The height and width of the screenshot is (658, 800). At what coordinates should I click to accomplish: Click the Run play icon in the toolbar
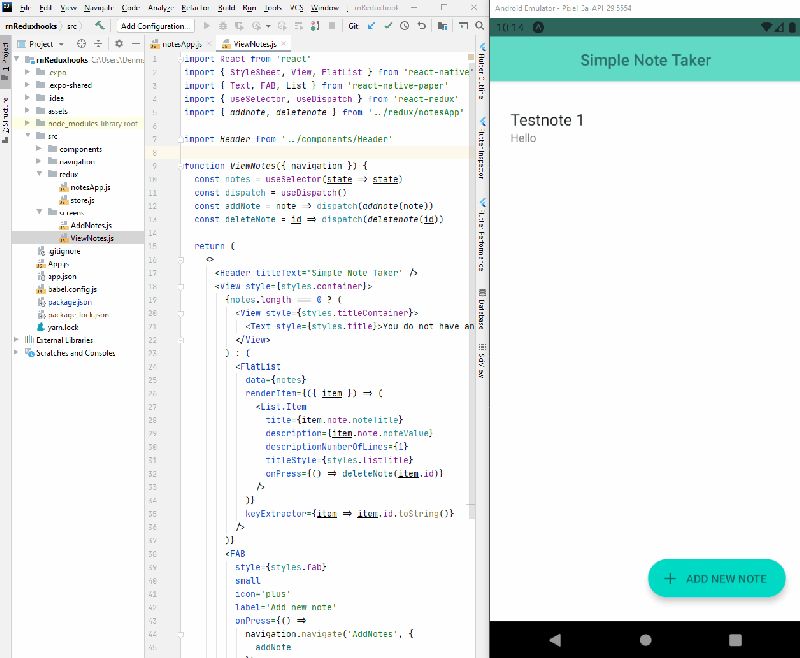(207, 24)
